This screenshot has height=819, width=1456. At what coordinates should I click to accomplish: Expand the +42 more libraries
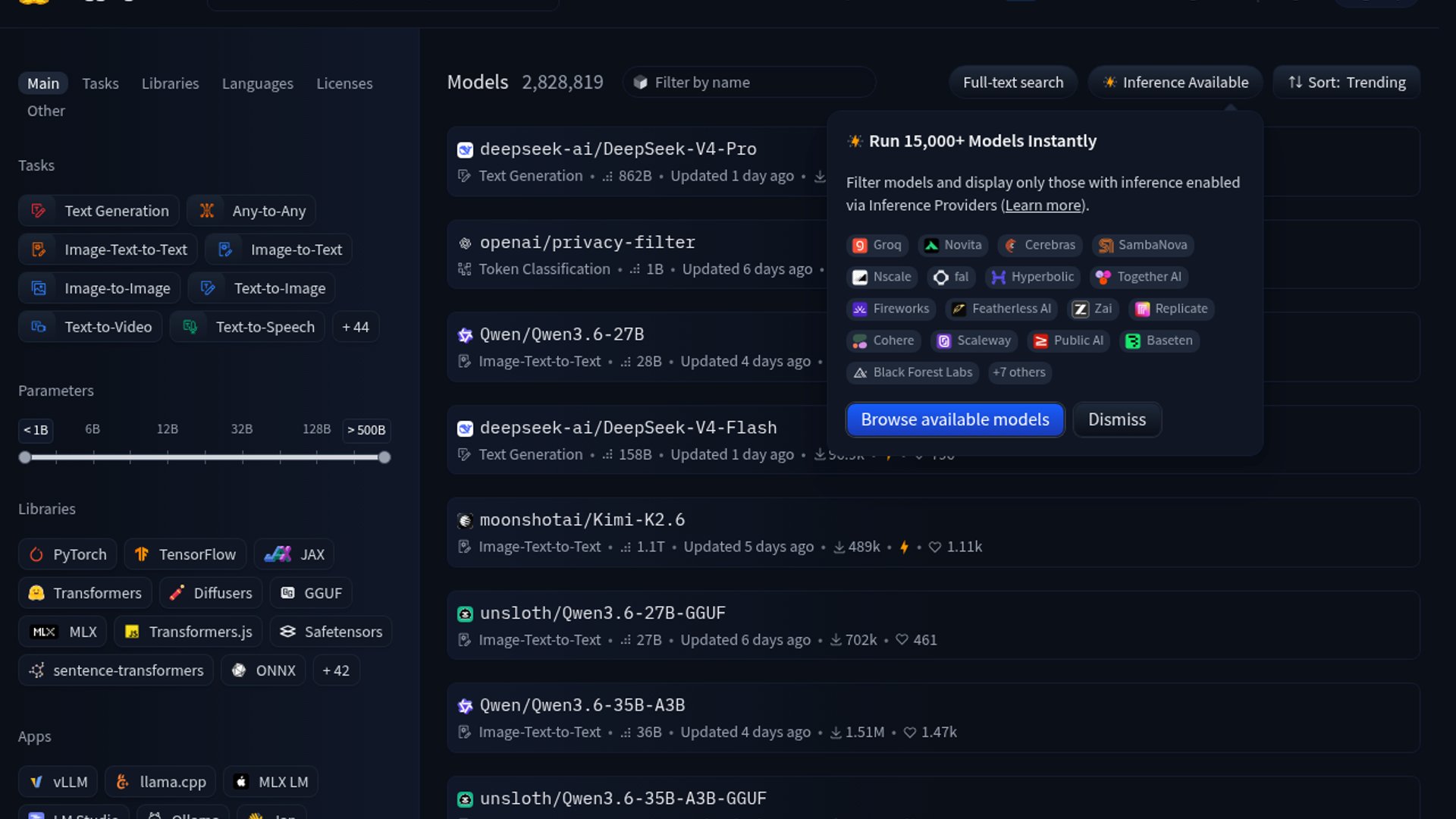[x=336, y=670]
